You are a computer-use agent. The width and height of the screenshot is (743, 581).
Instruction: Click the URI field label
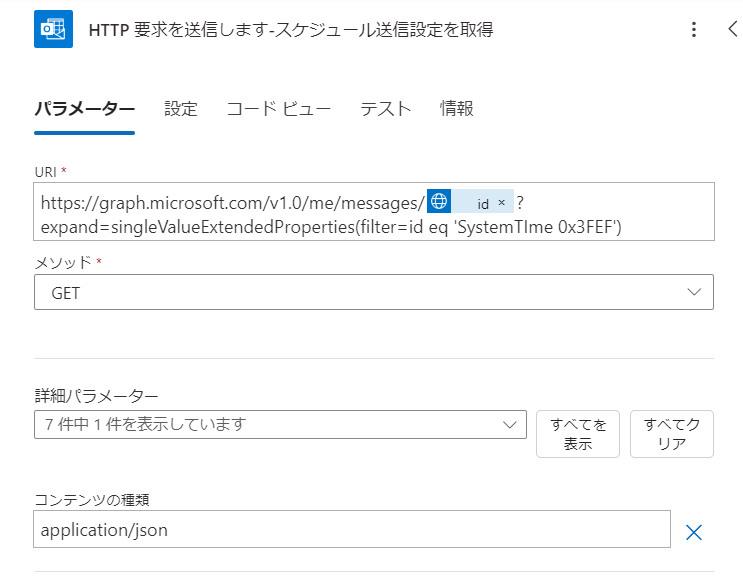coord(45,172)
